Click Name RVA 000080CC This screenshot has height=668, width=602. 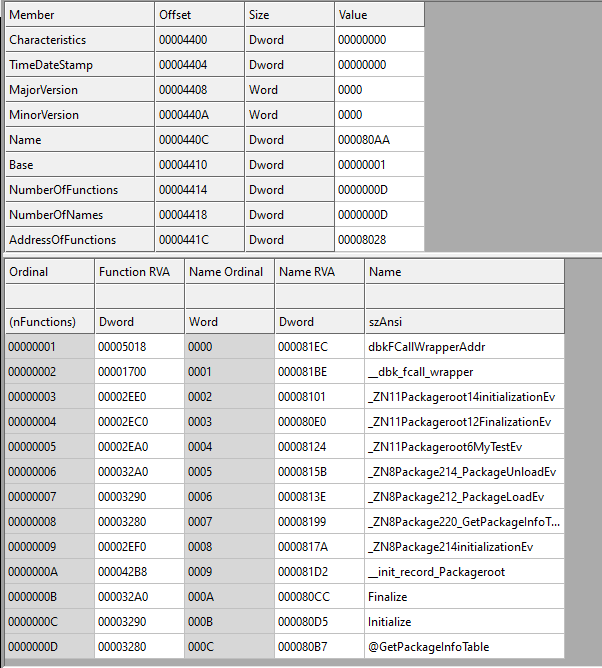coord(320,597)
